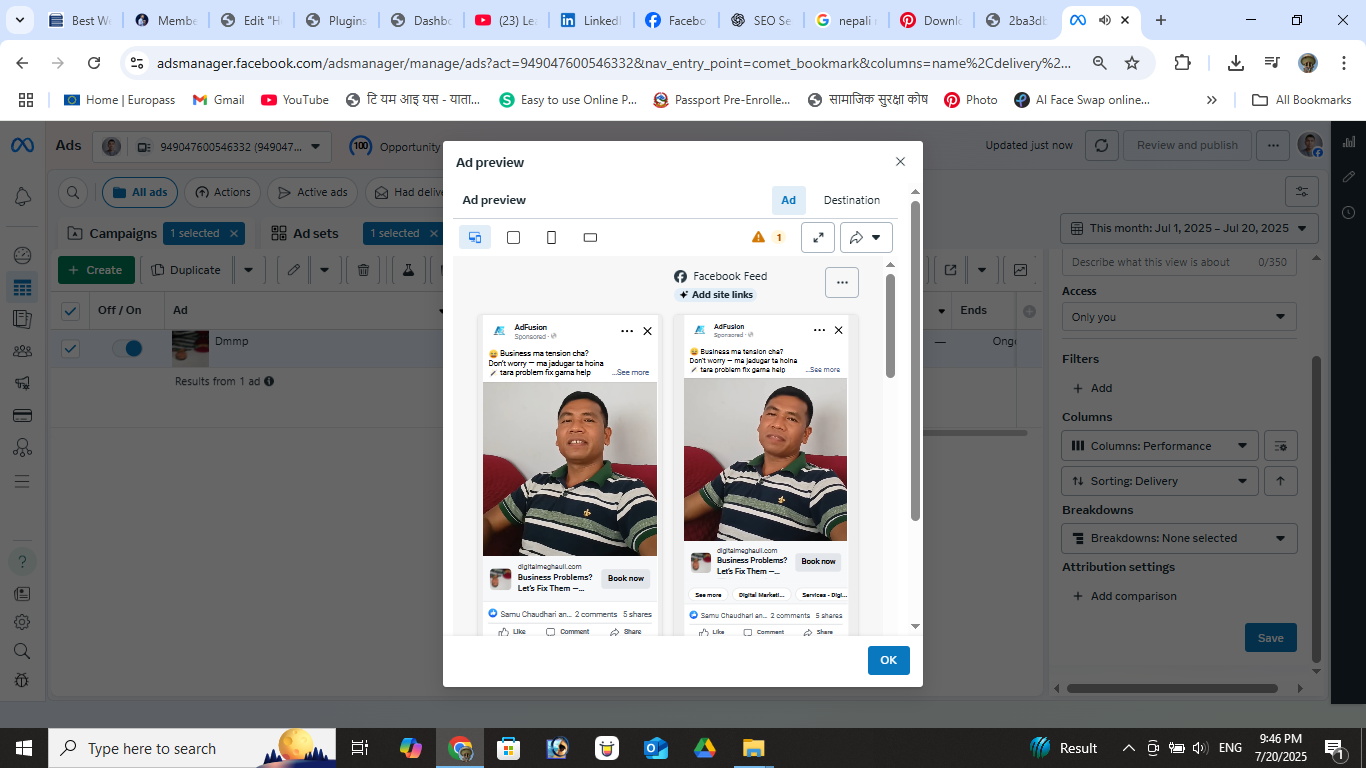Choose the landscape format preview icon
The image size is (1366, 768).
(590, 237)
